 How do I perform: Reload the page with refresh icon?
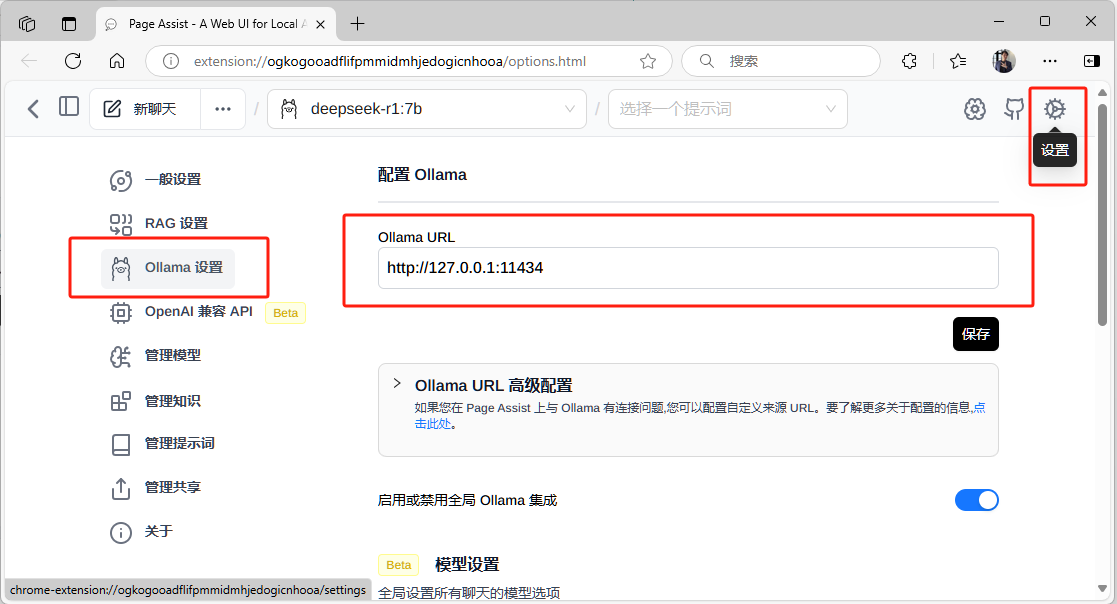[x=73, y=61]
